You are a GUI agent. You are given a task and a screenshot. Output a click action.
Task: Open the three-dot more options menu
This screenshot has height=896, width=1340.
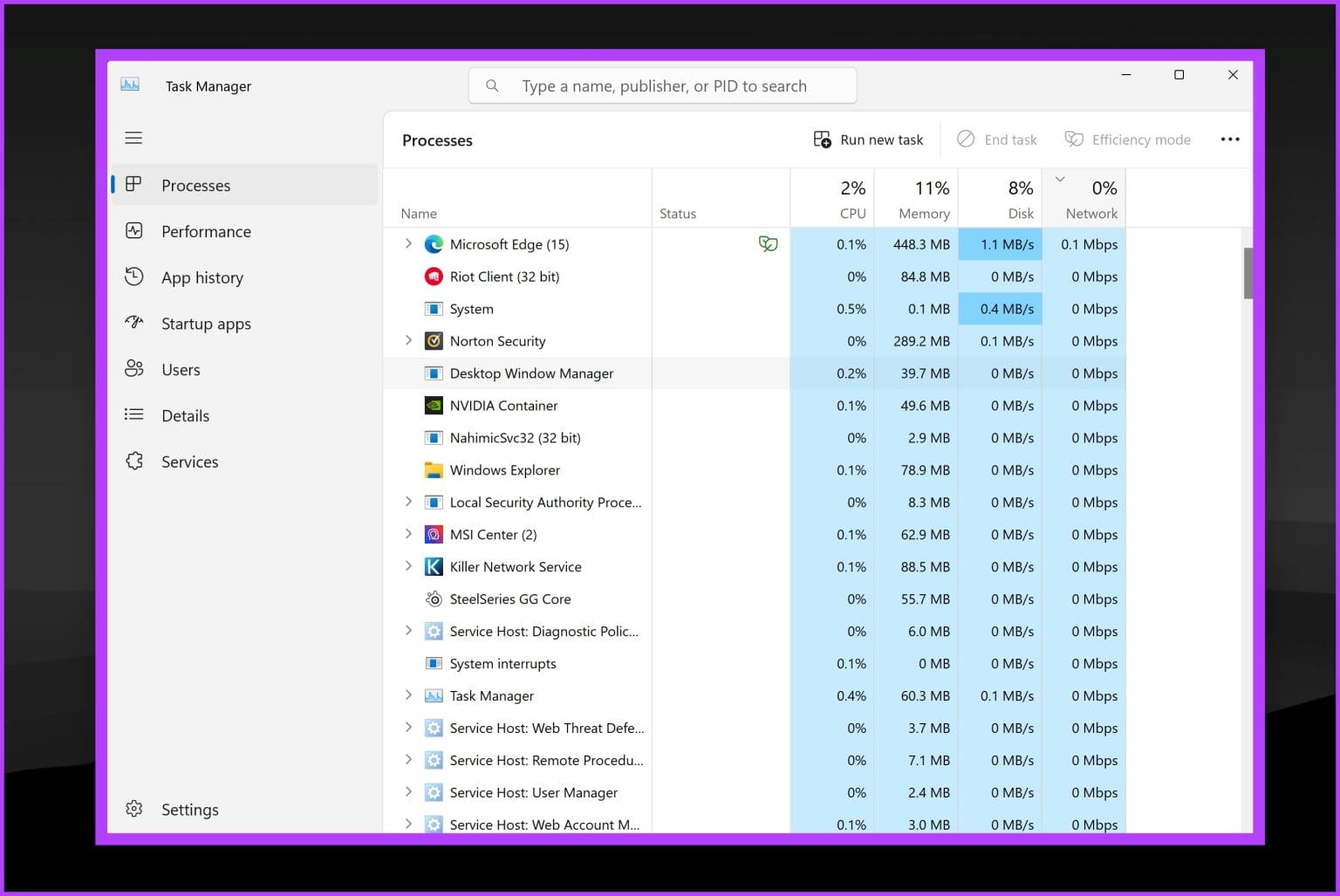click(x=1229, y=140)
